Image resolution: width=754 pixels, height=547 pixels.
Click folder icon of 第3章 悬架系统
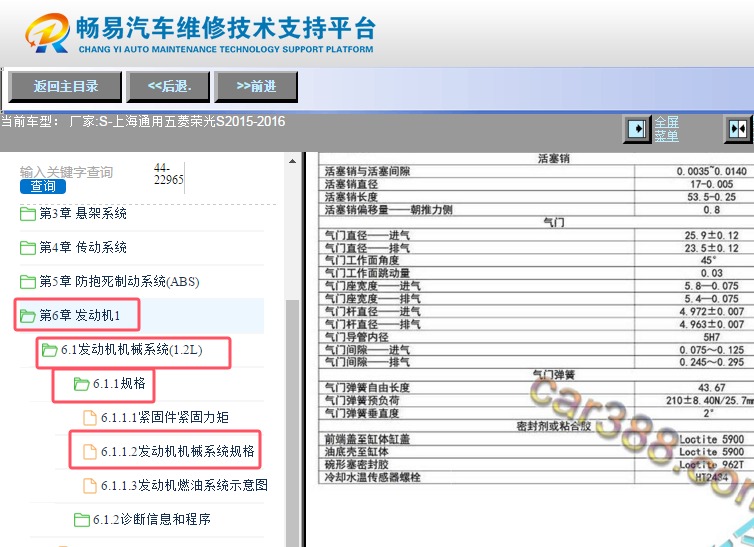point(28,214)
